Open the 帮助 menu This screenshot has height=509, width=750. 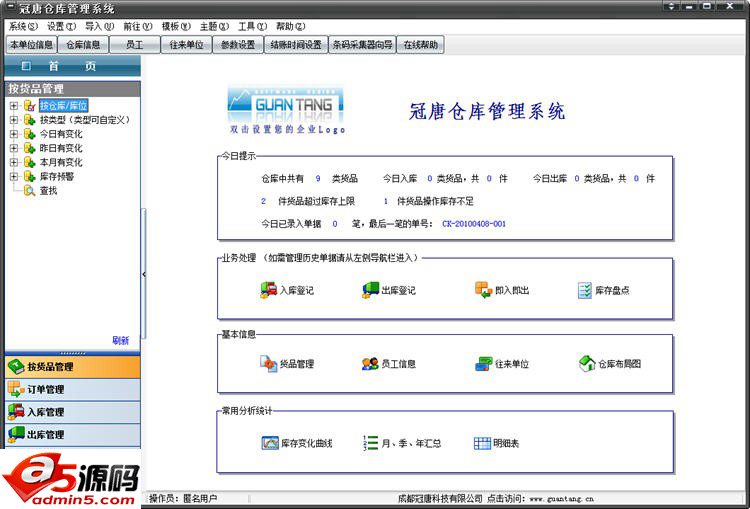click(x=290, y=26)
